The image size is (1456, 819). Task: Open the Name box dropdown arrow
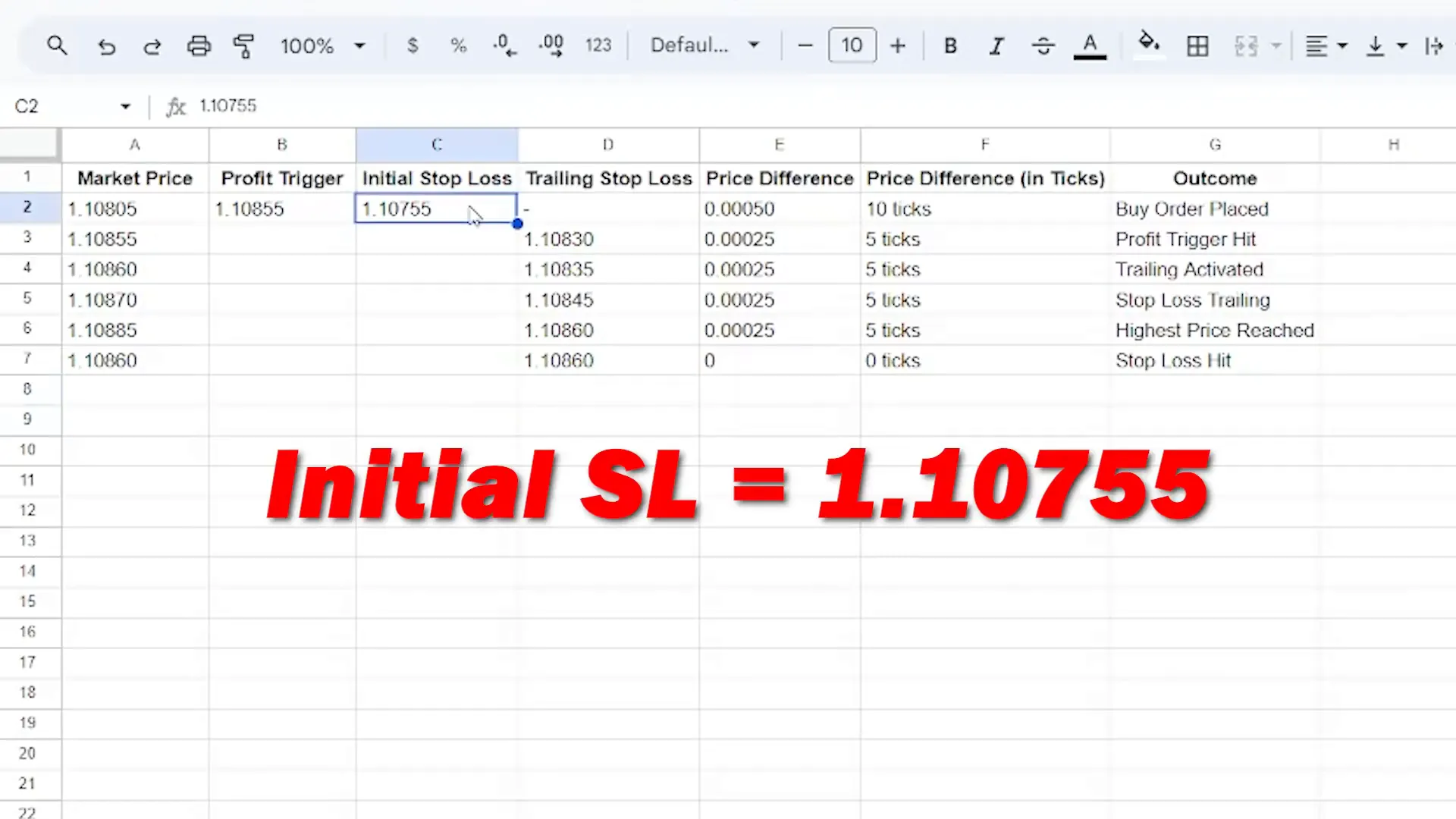click(x=125, y=106)
